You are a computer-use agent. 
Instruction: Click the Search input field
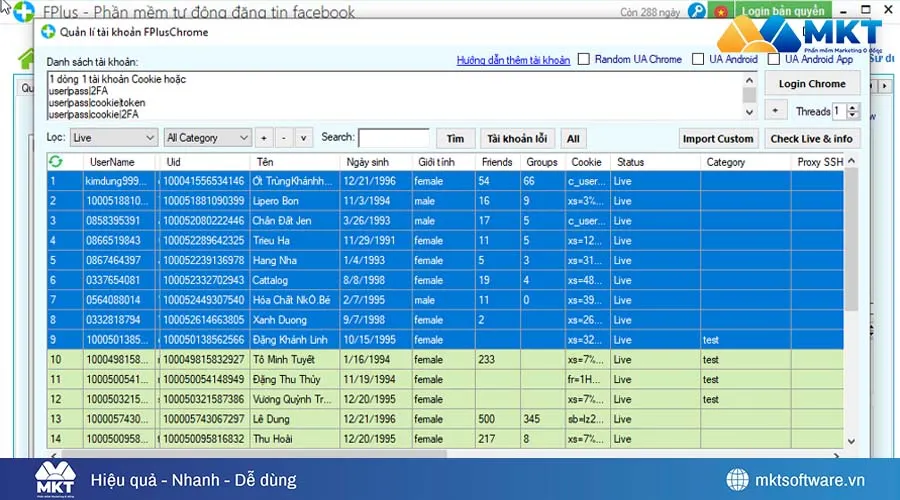click(x=394, y=138)
